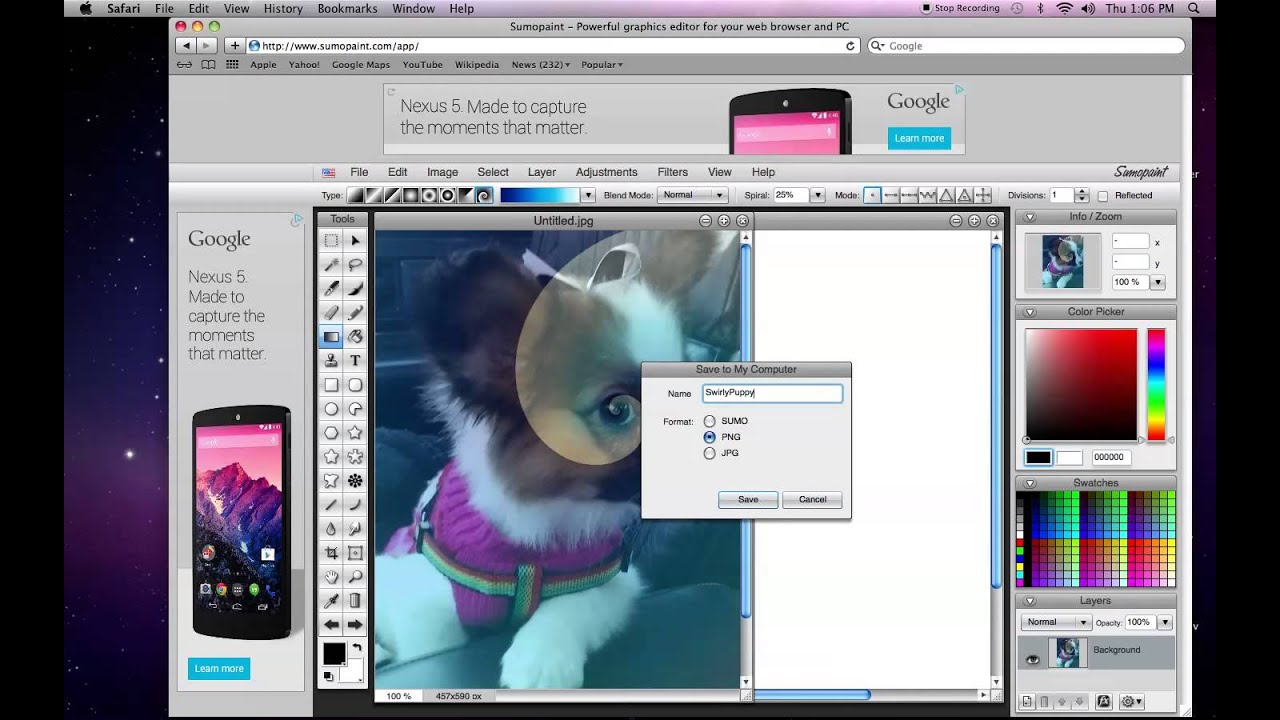Open the gradient preset dropdown arrow

[588, 195]
